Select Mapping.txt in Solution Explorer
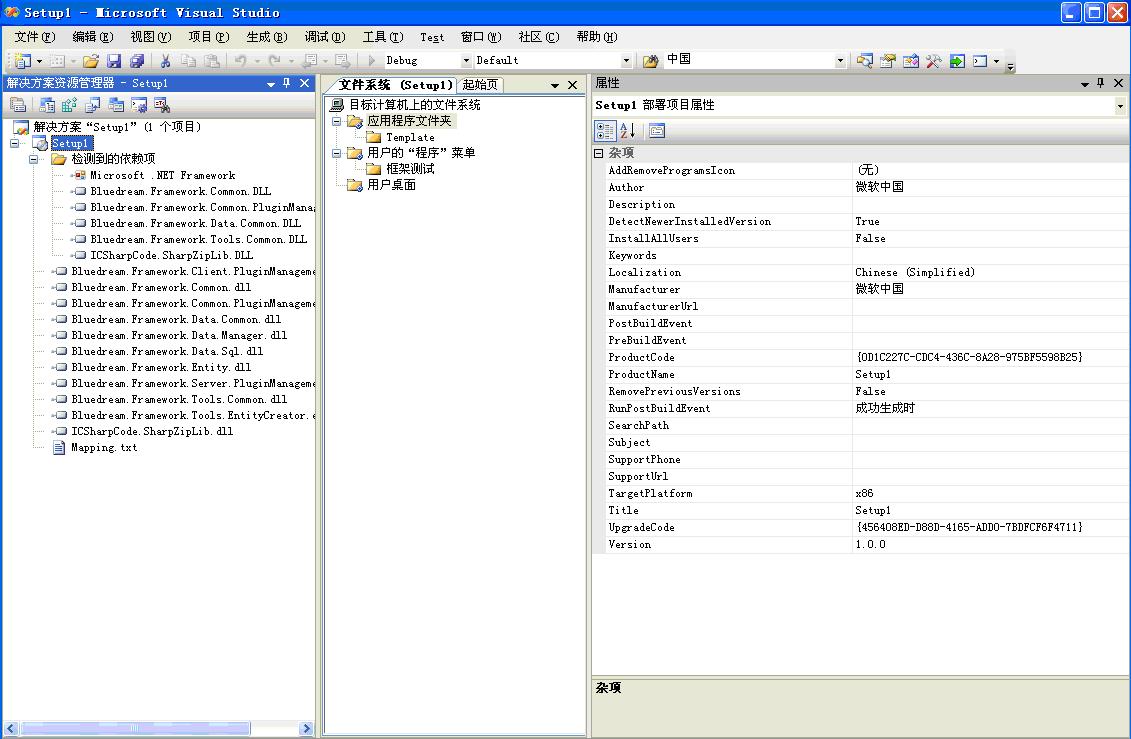Viewport: 1131px width, 739px height. coord(104,448)
